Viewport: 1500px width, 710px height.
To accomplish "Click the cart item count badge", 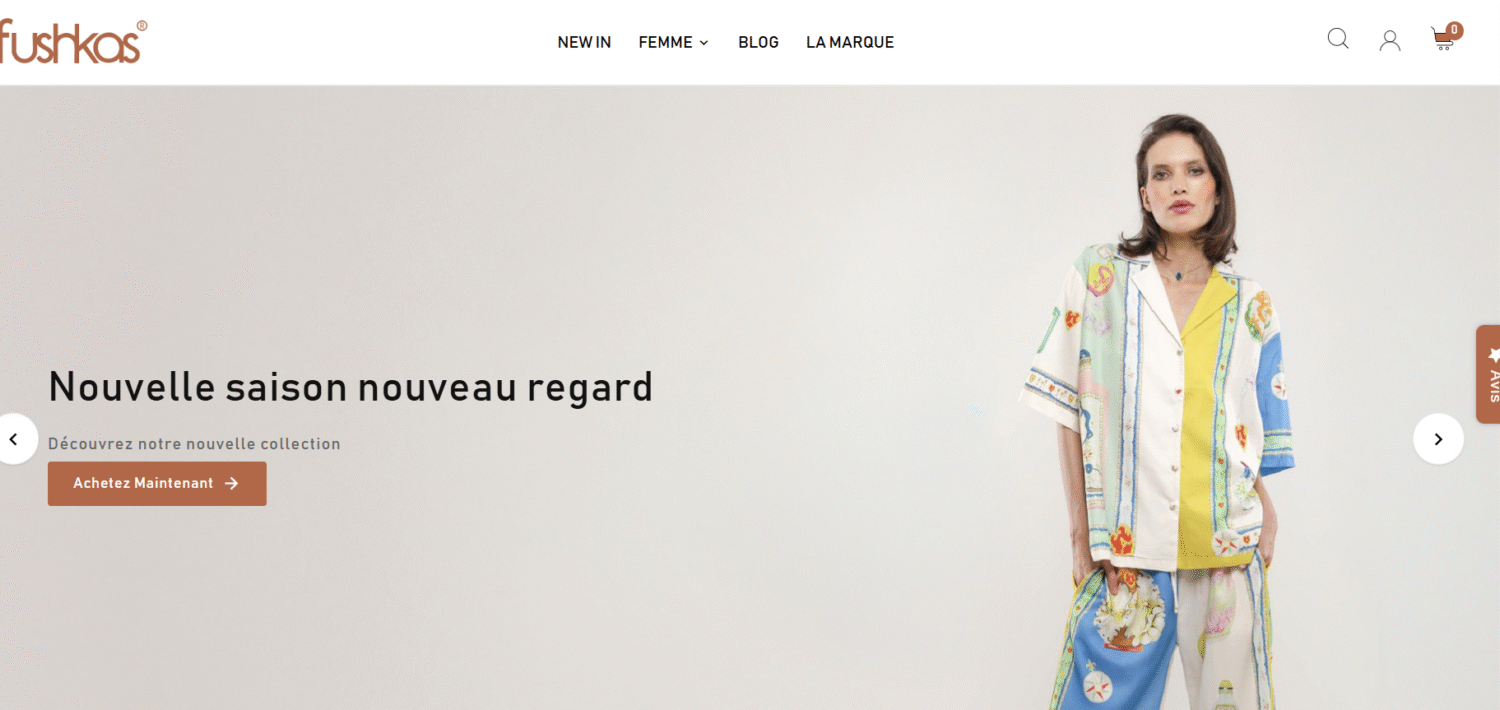I will click(x=1454, y=30).
